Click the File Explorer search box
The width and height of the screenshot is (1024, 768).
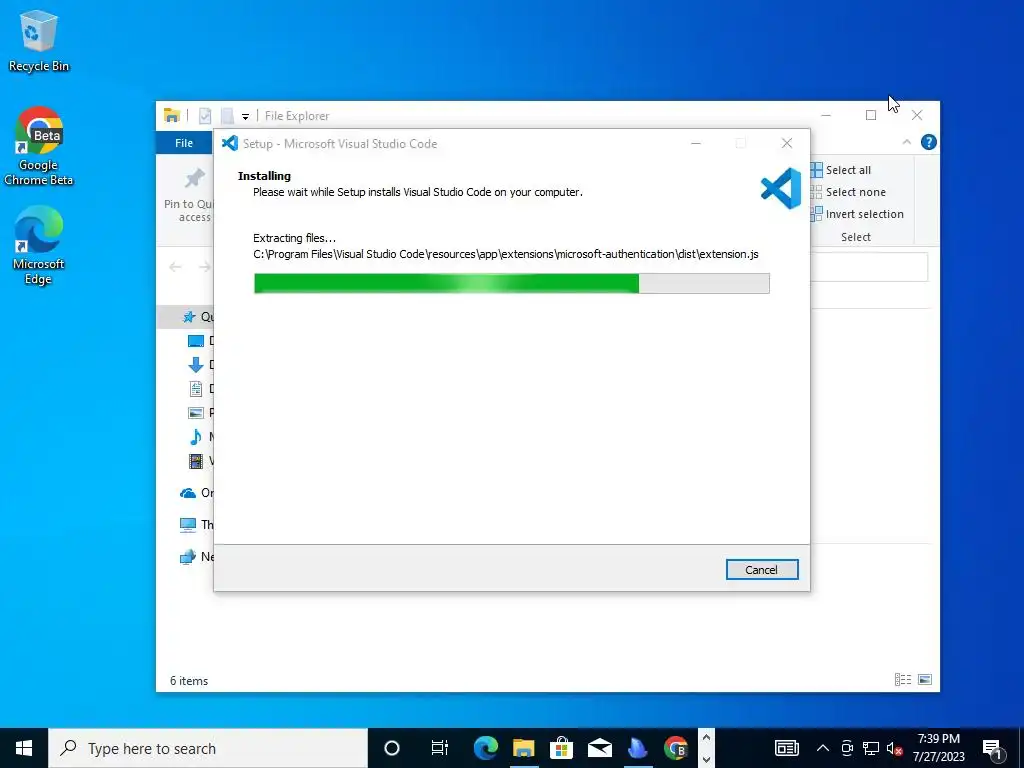869,267
